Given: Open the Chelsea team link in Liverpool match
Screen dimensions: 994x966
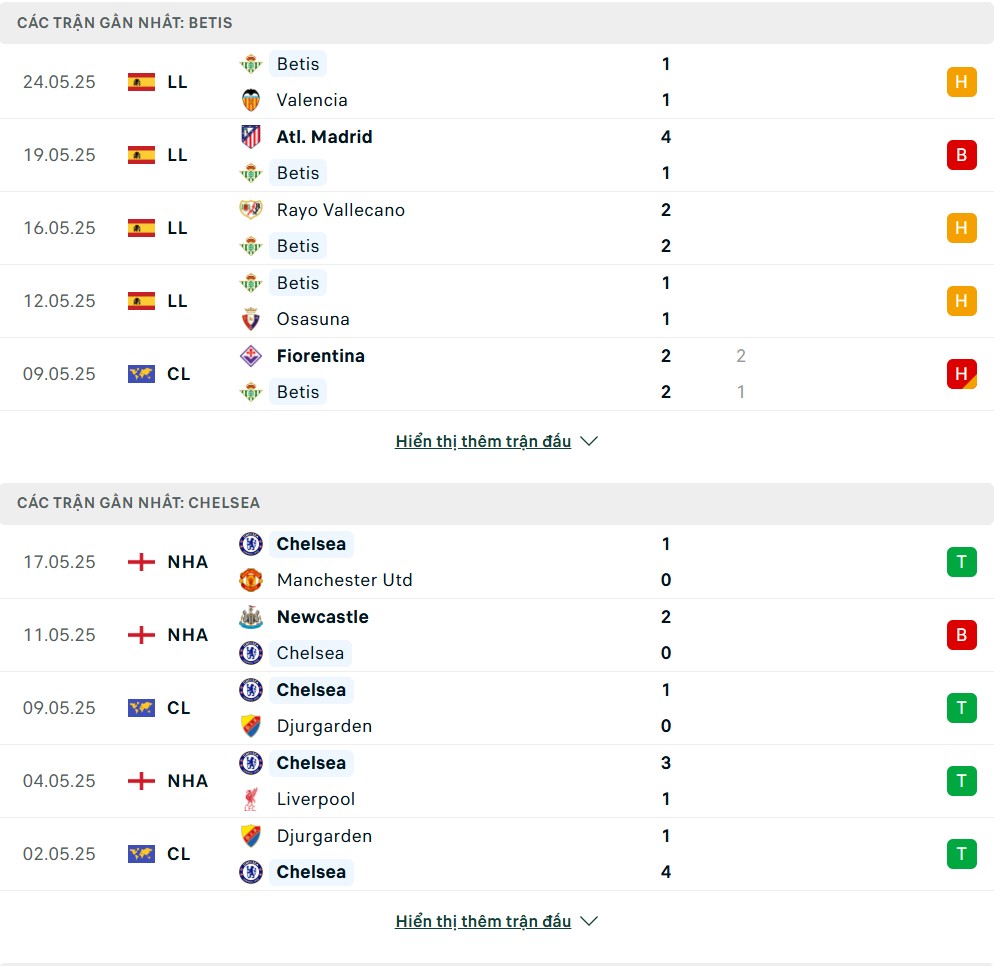Looking at the screenshot, I should click(x=311, y=763).
